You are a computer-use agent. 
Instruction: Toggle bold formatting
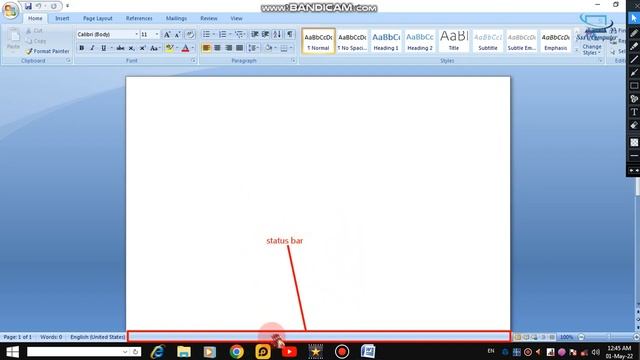coord(82,48)
